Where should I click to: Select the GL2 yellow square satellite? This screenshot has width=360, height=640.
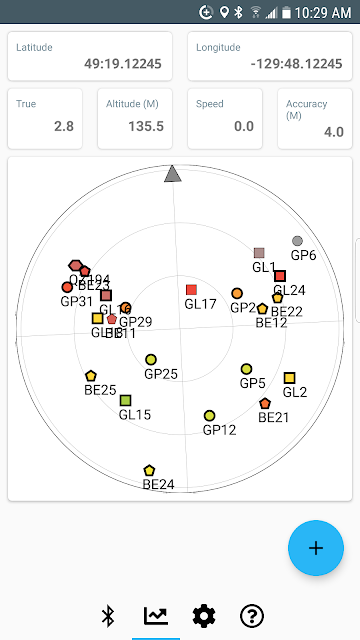coord(289,378)
